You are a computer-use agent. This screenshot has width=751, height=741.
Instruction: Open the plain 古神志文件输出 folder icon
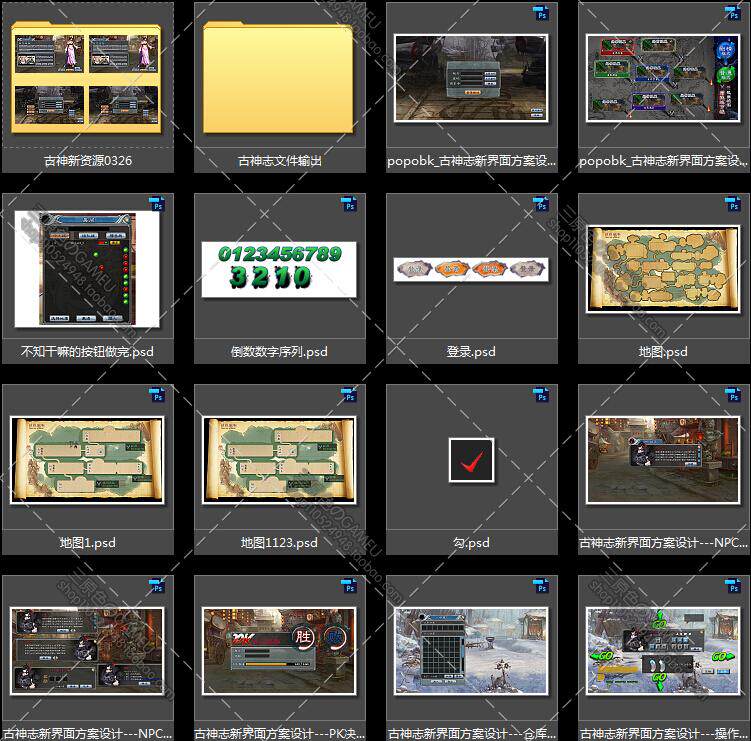(278, 77)
